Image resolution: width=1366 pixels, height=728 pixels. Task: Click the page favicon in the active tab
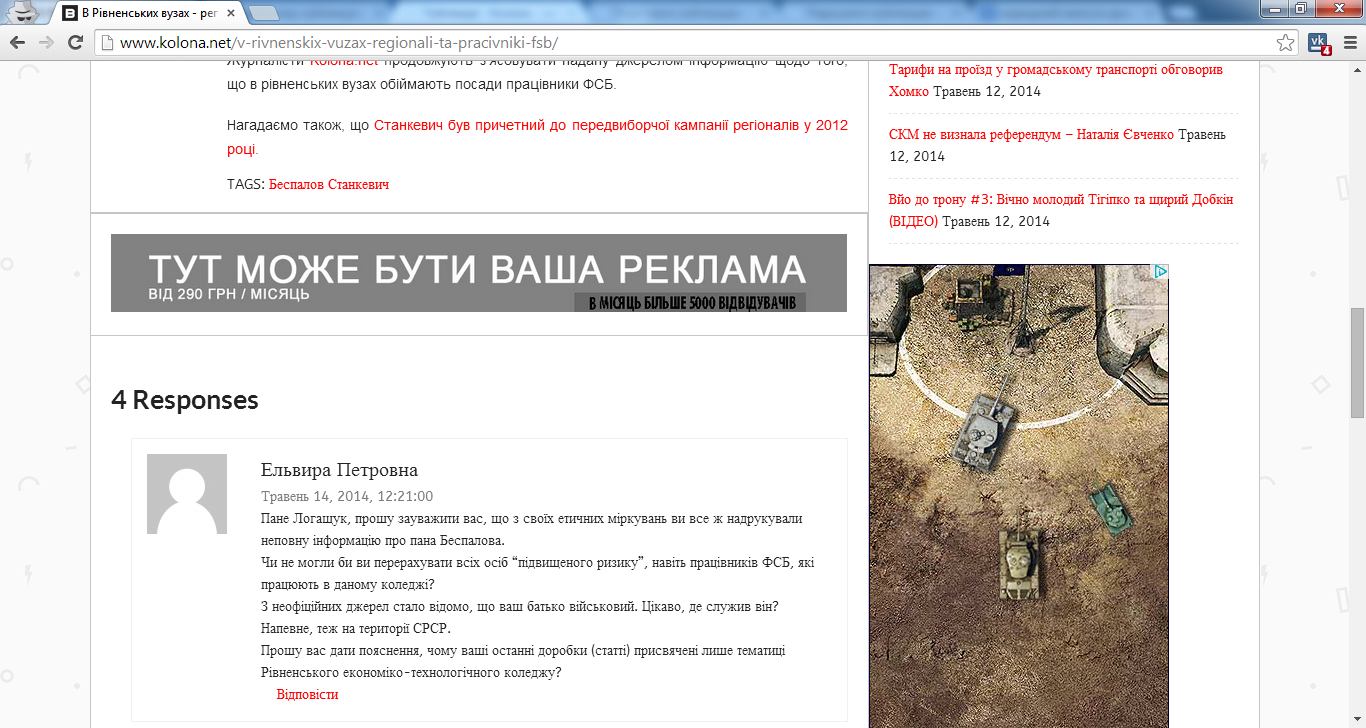click(x=69, y=14)
